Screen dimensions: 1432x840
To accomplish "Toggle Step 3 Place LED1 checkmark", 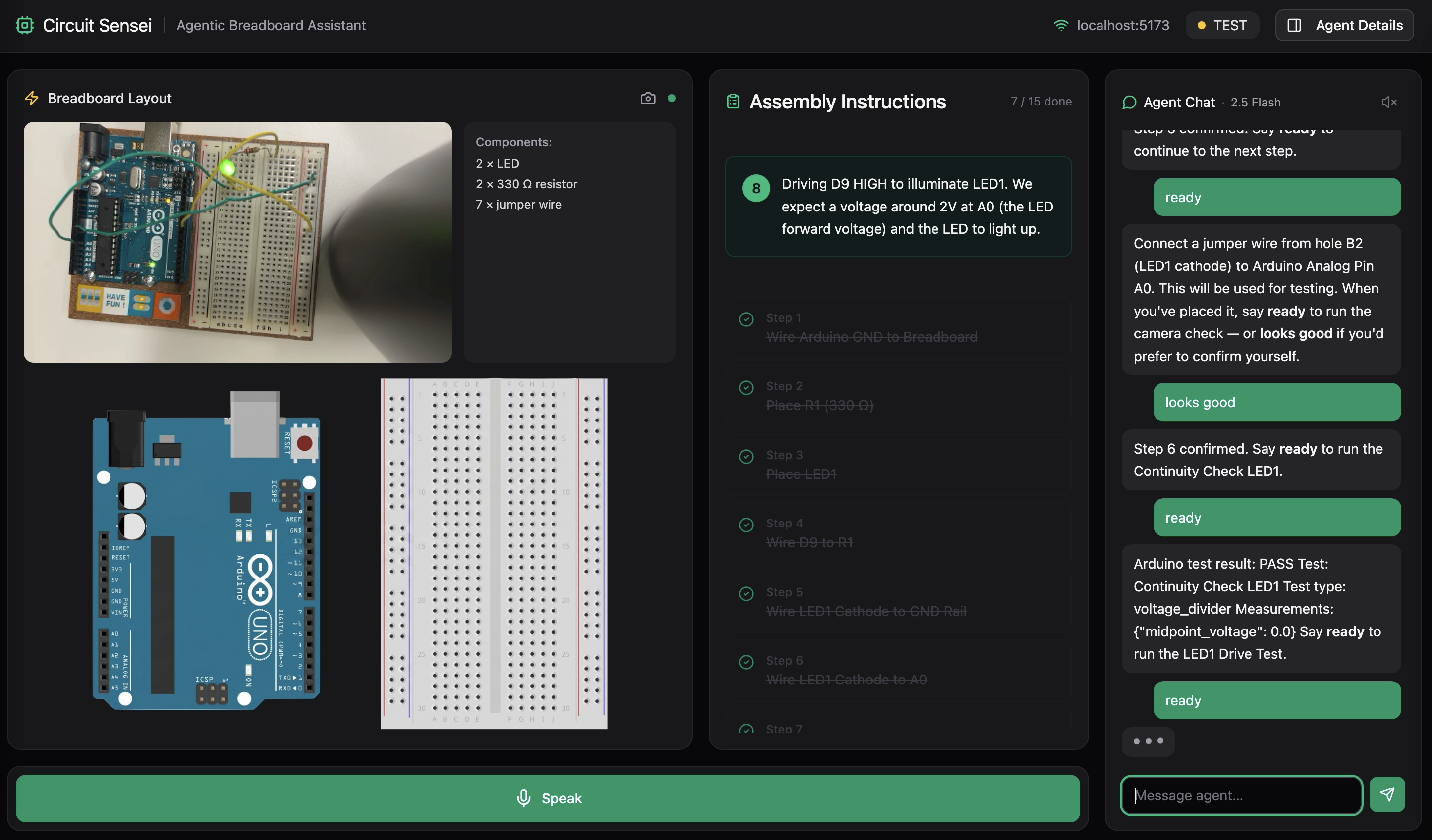I will (x=746, y=457).
